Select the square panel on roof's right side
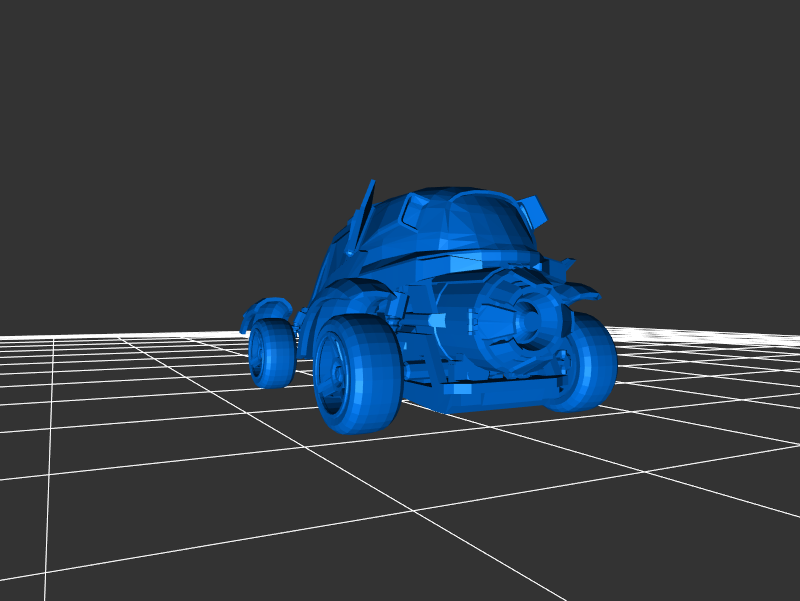The height and width of the screenshot is (601, 800). pos(534,210)
